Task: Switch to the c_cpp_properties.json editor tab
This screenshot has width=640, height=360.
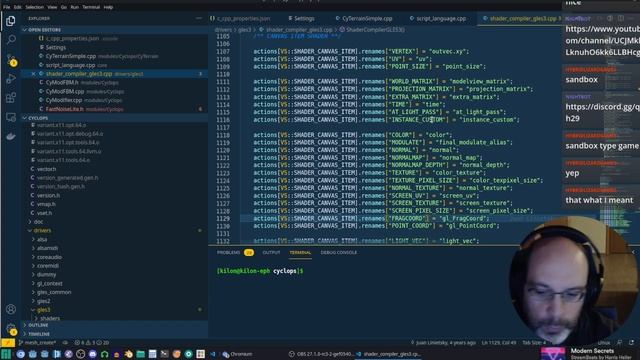Action: 240,18
